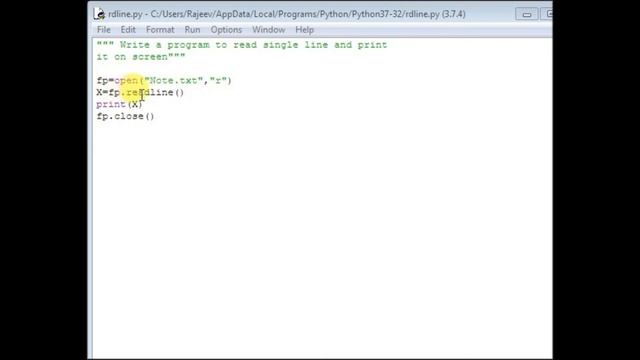The image size is (640, 360).
Task: Click the "Note.txt" string in code
Action: click(173, 80)
